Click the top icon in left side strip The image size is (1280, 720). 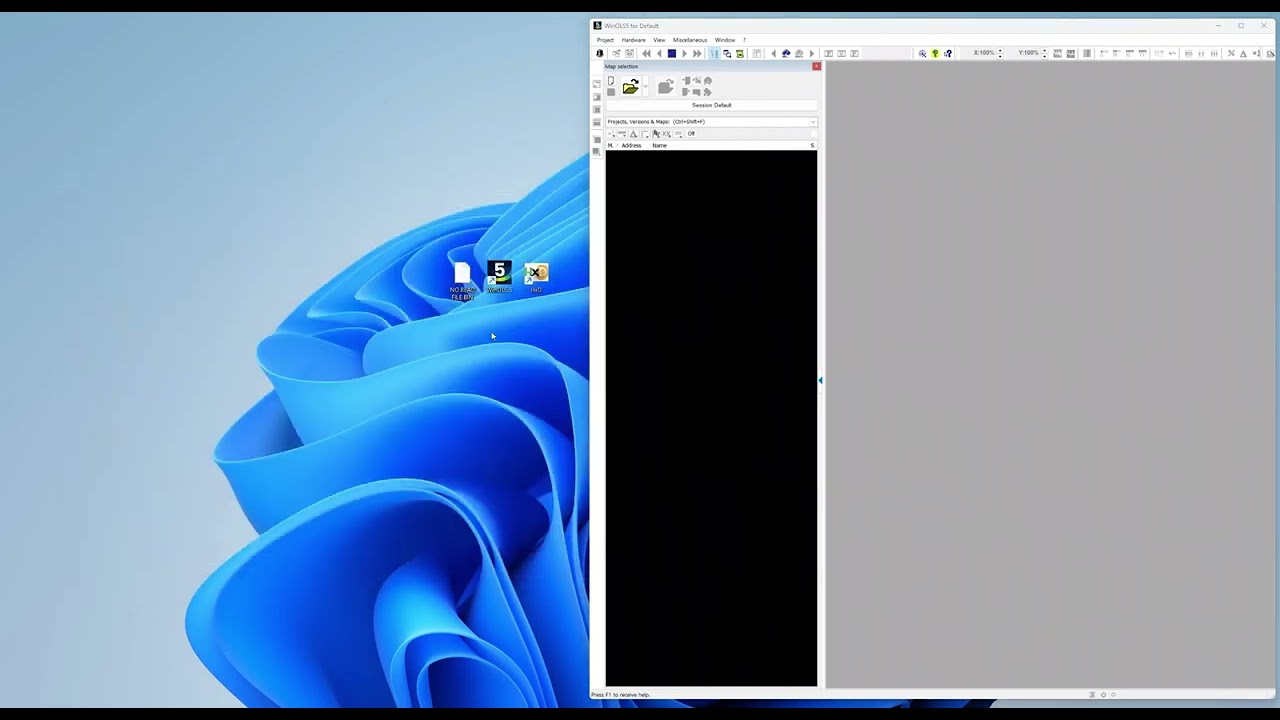pyautogui.click(x=597, y=84)
